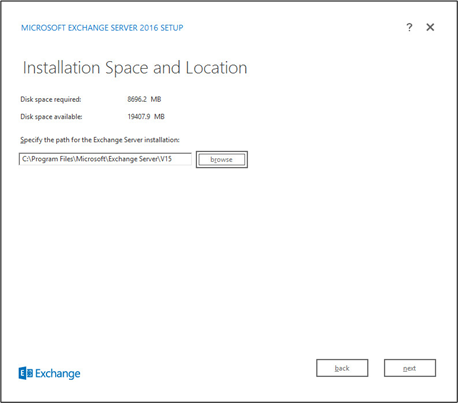The height and width of the screenshot is (403, 458).
Task: Focus the Exchange Server installation path field
Action: pos(105,159)
